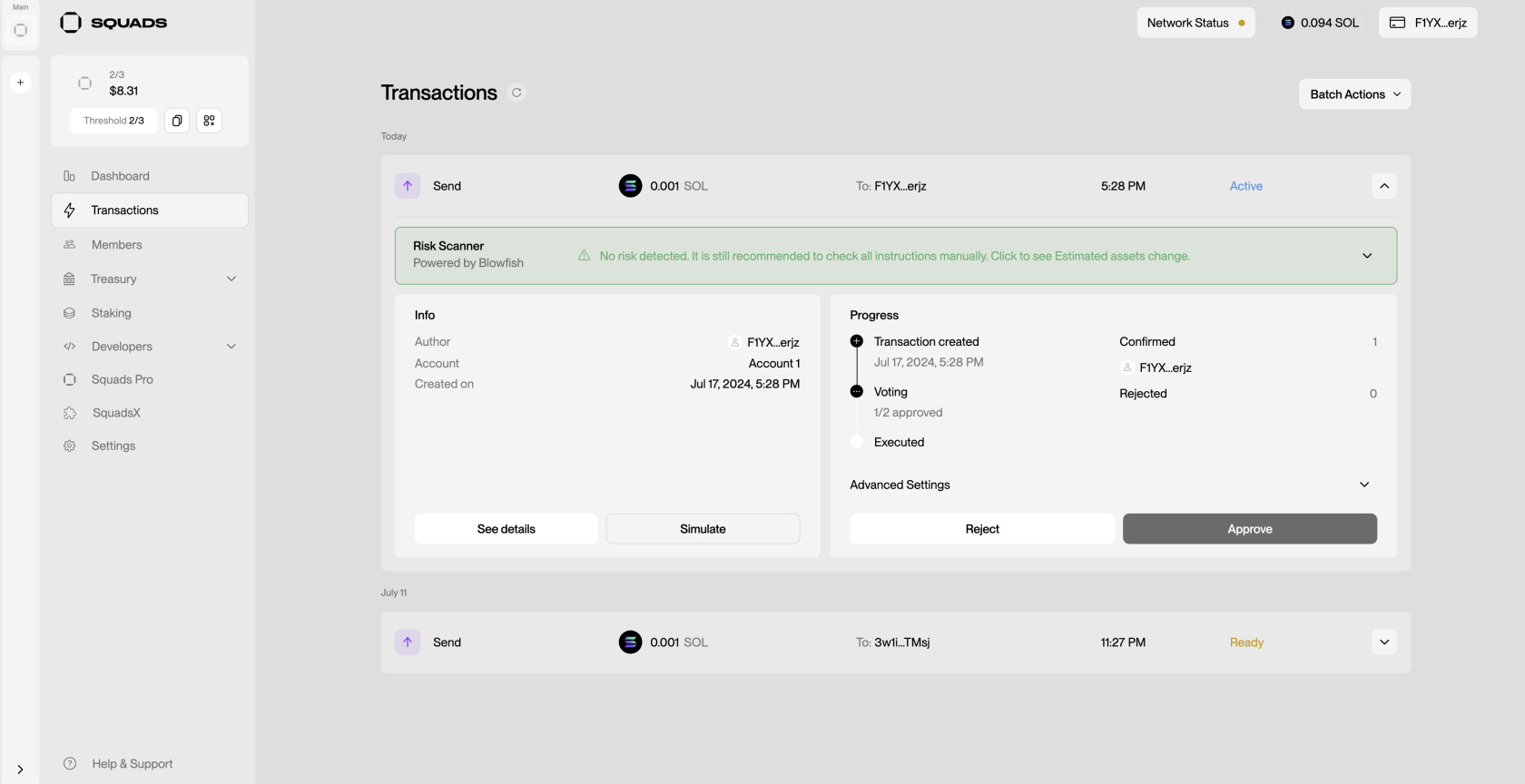Image resolution: width=1525 pixels, height=784 pixels.
Task: Click the Settings gear icon
Action: 70,446
